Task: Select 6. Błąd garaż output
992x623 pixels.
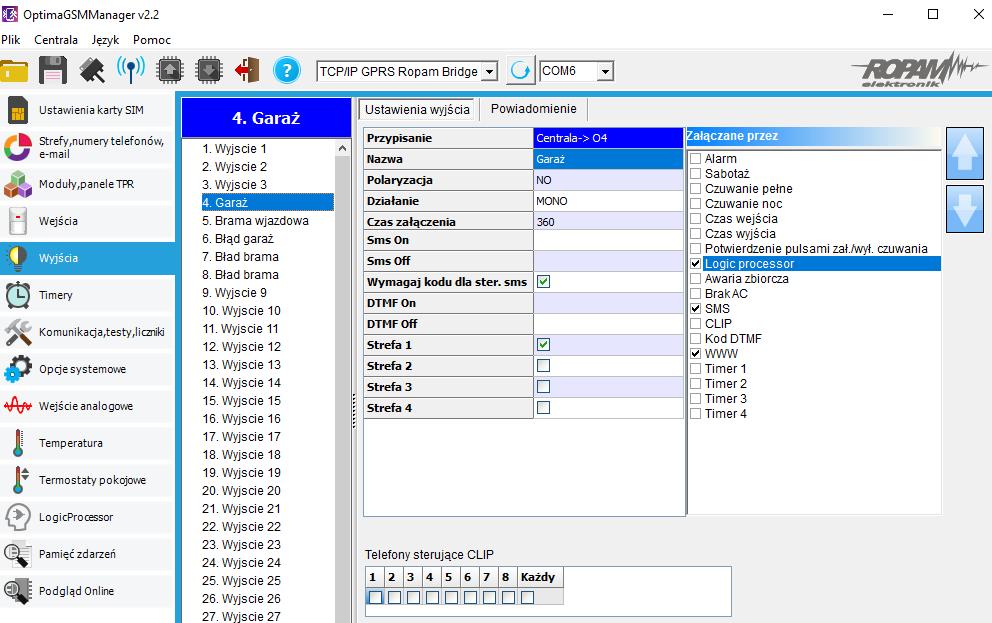Action: click(238, 238)
